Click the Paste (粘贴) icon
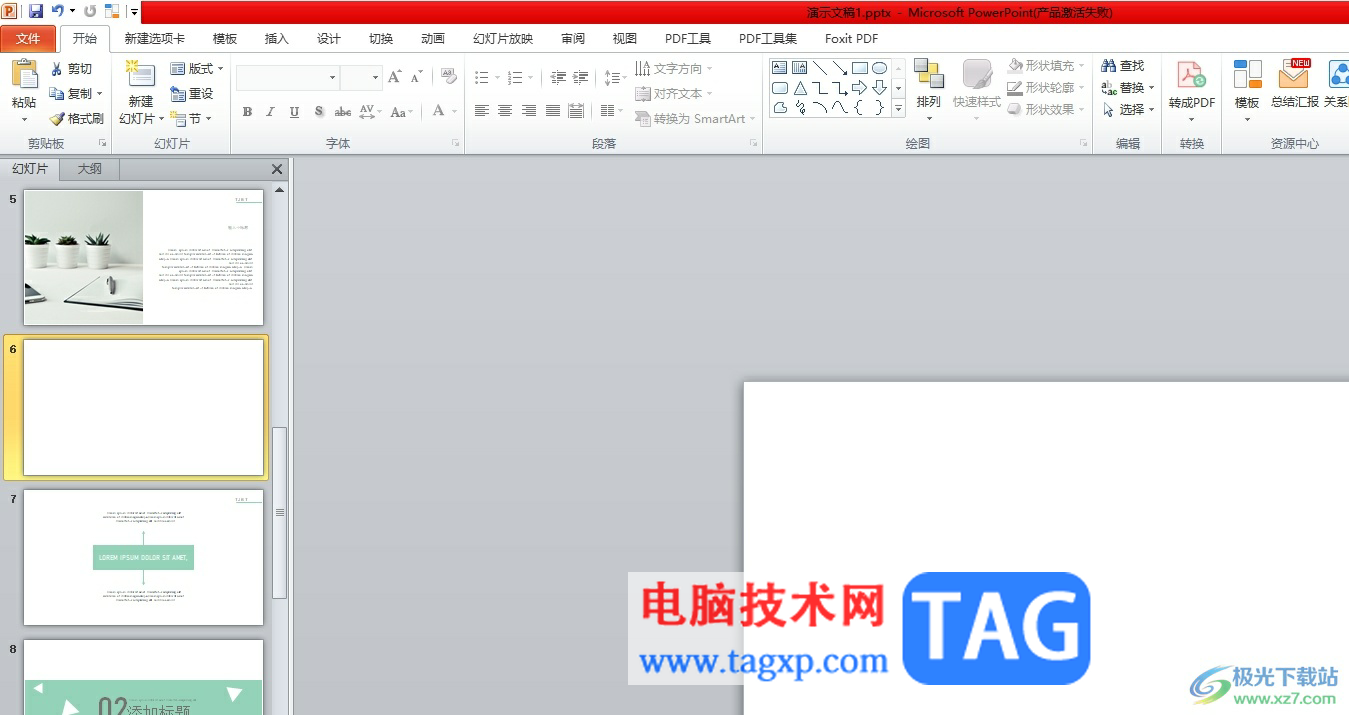This screenshot has width=1349, height=715. click(24, 76)
